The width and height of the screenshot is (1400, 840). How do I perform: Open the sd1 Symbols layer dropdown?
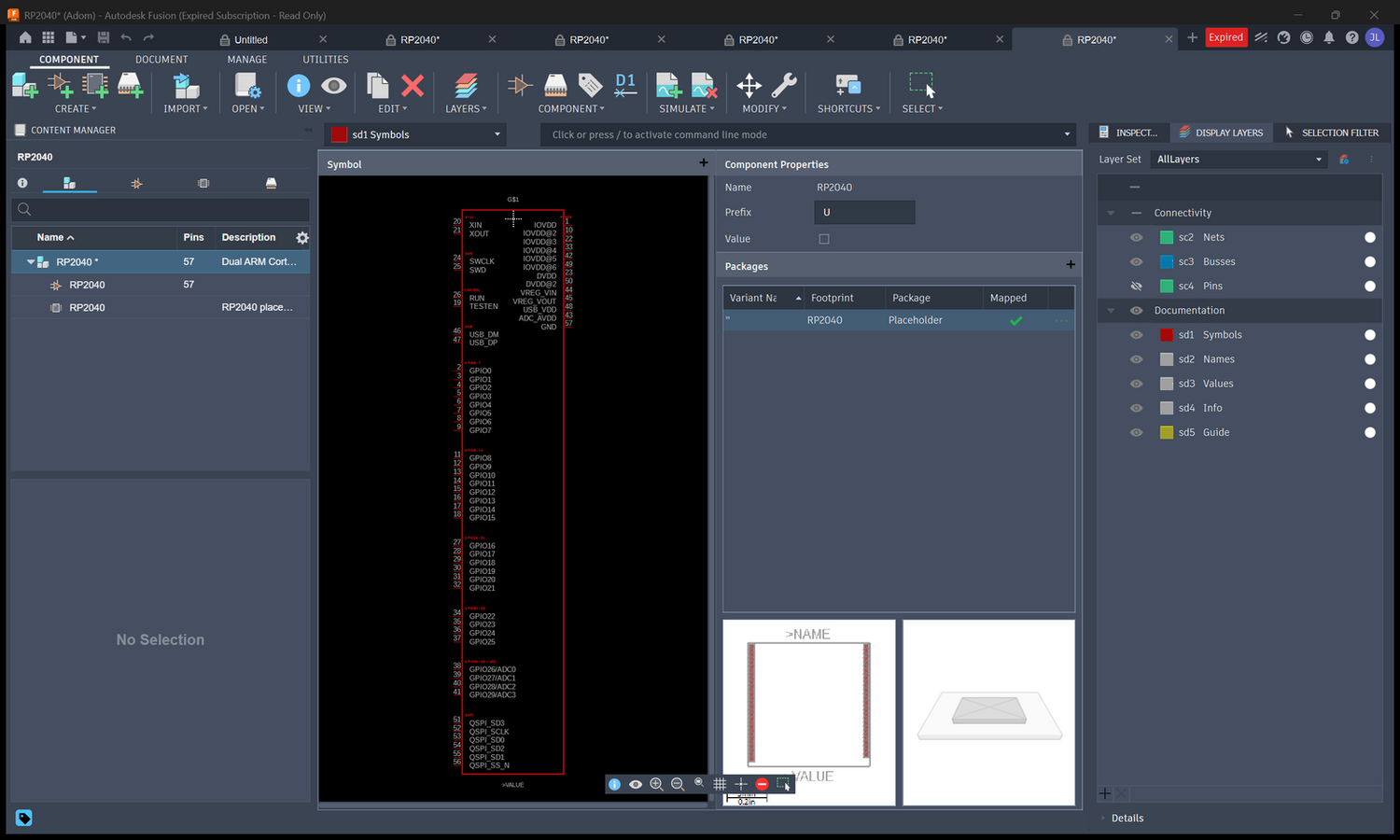pos(415,134)
